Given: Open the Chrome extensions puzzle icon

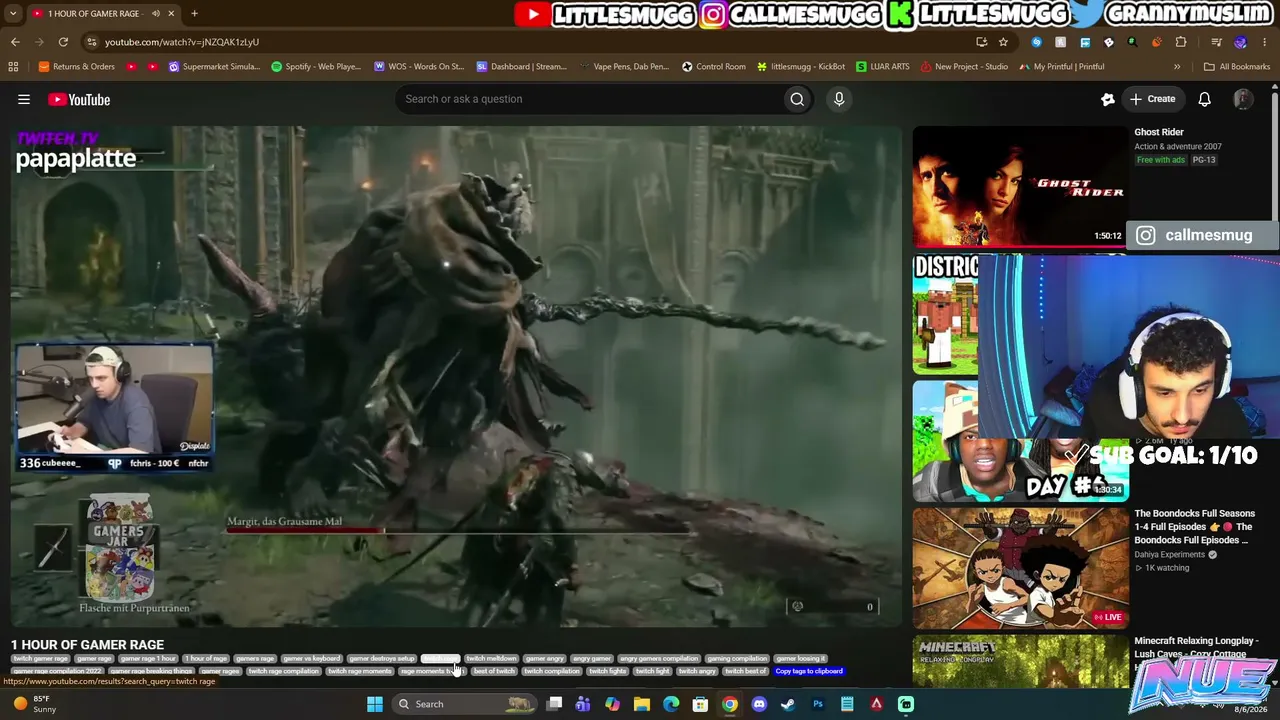Looking at the screenshot, I should tap(1181, 42).
